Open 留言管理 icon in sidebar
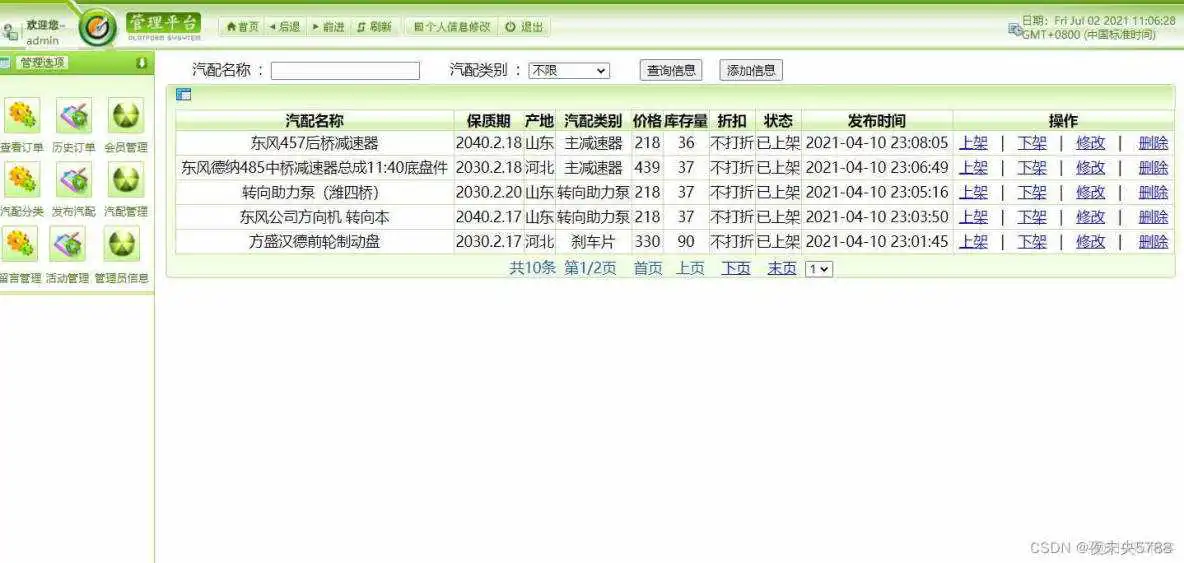The width and height of the screenshot is (1184, 563). (x=20, y=244)
